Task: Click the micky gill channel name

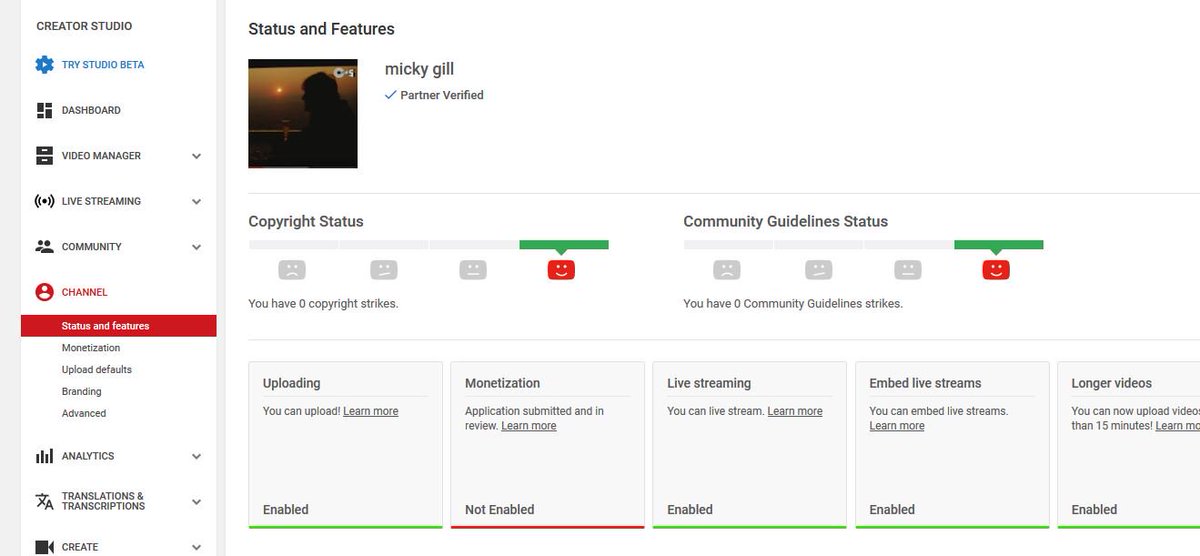Action: click(x=419, y=69)
